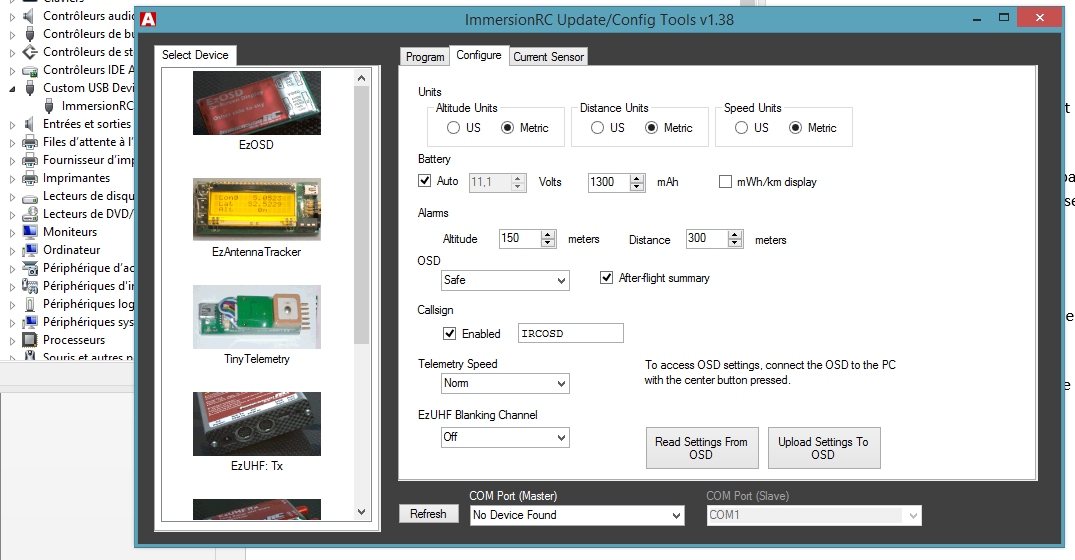Viewport: 1075px width, 560px height.
Task: Switch to the Configure tab
Action: (479, 55)
